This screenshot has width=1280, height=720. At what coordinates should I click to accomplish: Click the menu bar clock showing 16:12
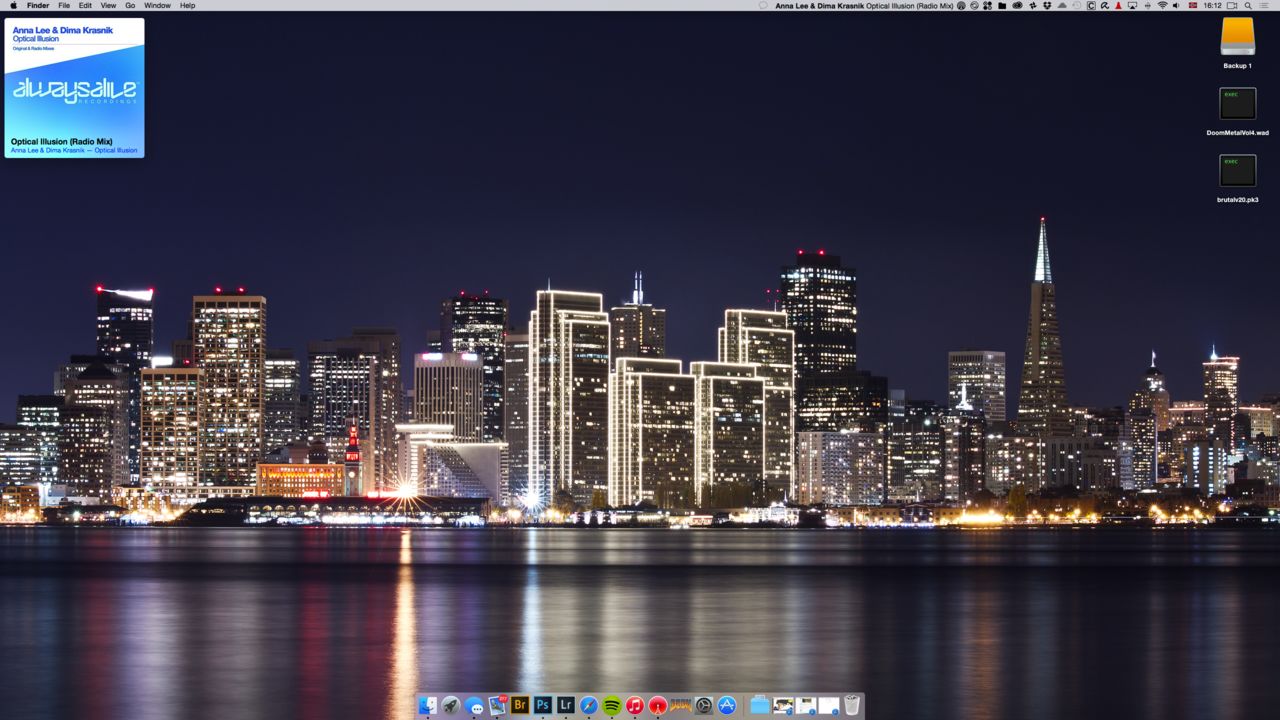1212,6
